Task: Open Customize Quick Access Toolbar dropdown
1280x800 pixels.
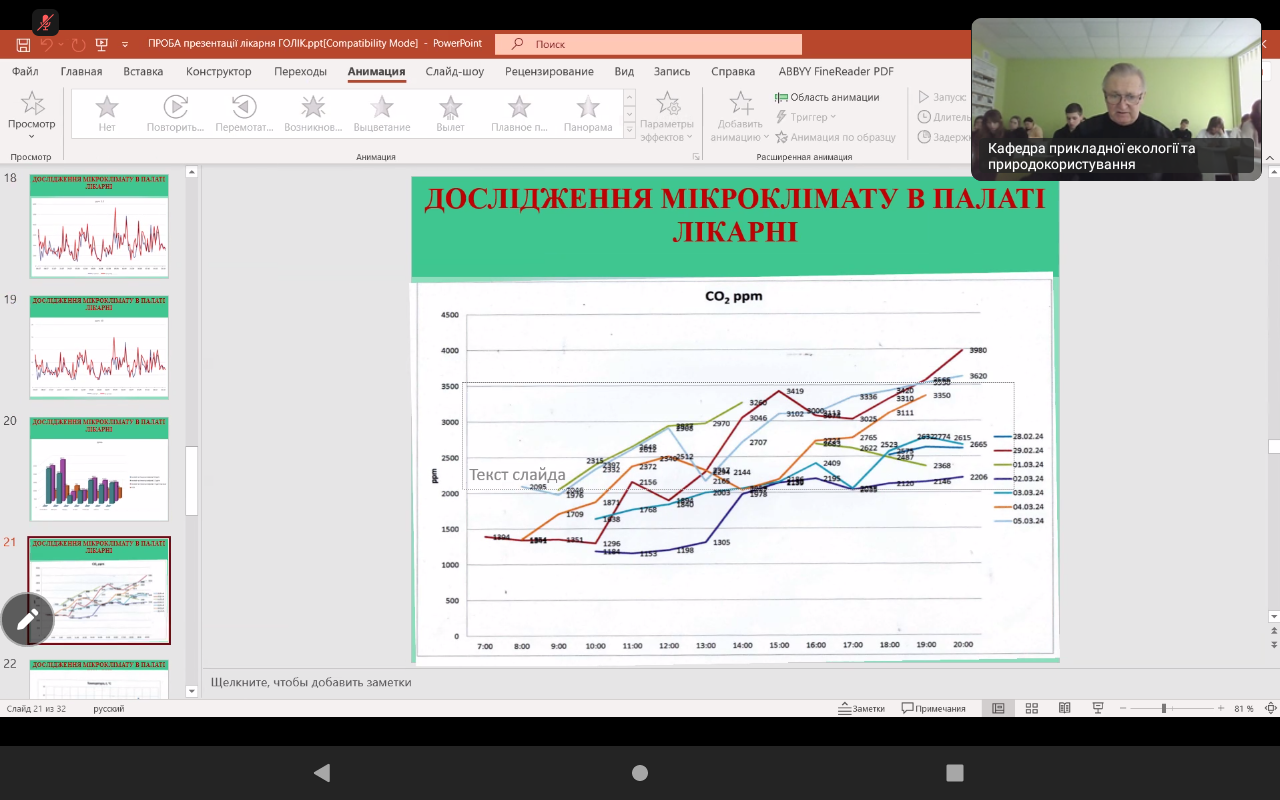Action: 125,44
